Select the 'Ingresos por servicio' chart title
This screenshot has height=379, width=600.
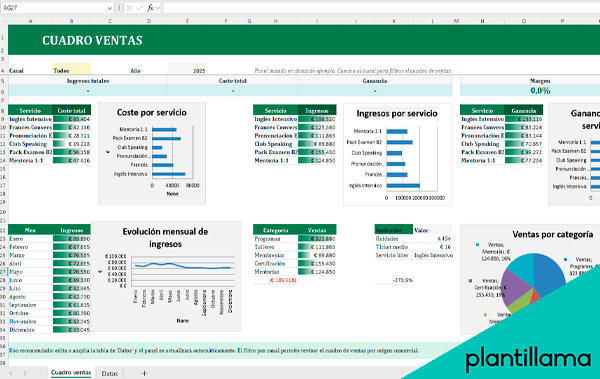[397, 113]
